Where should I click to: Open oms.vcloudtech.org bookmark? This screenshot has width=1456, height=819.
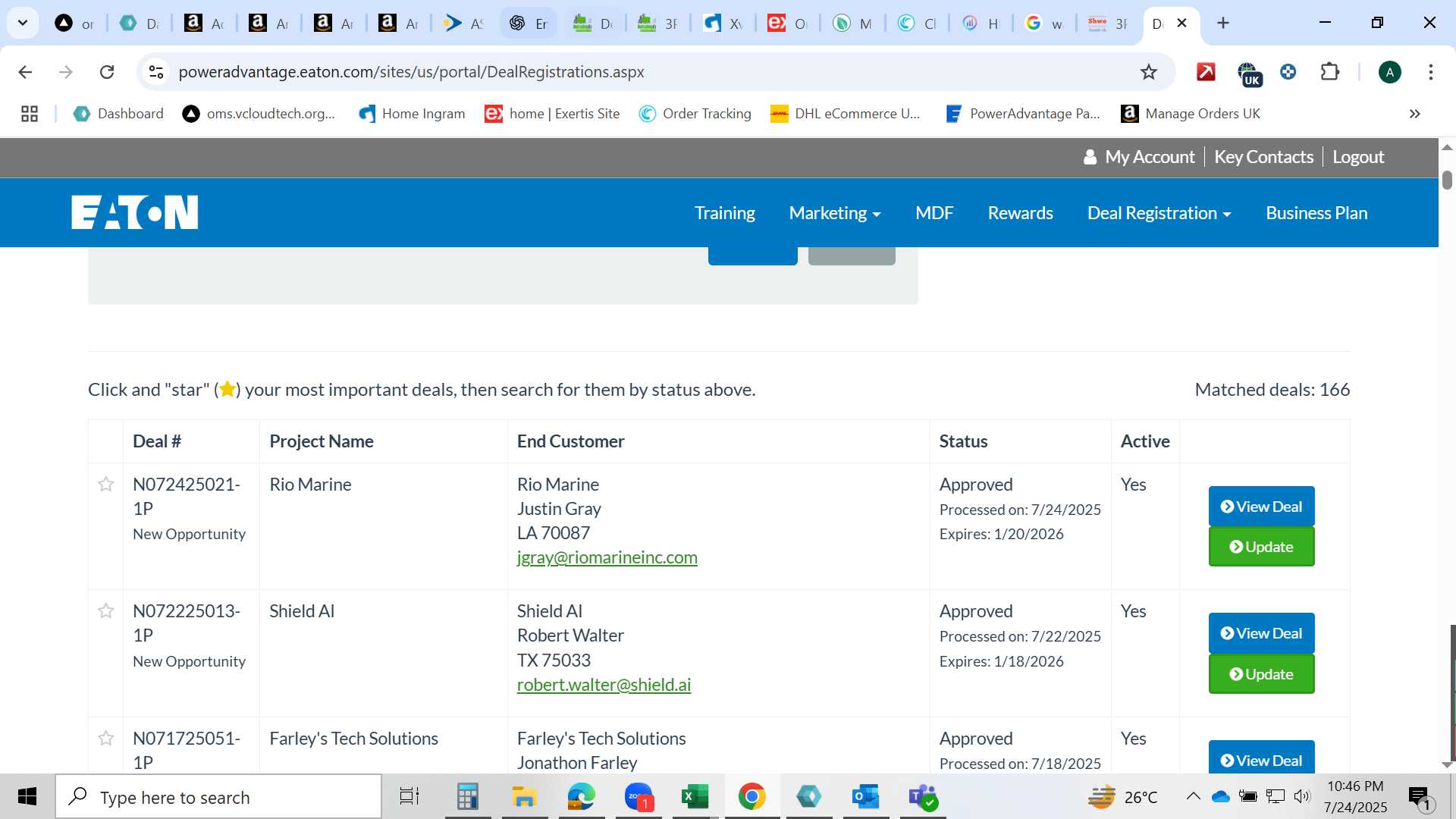259,114
